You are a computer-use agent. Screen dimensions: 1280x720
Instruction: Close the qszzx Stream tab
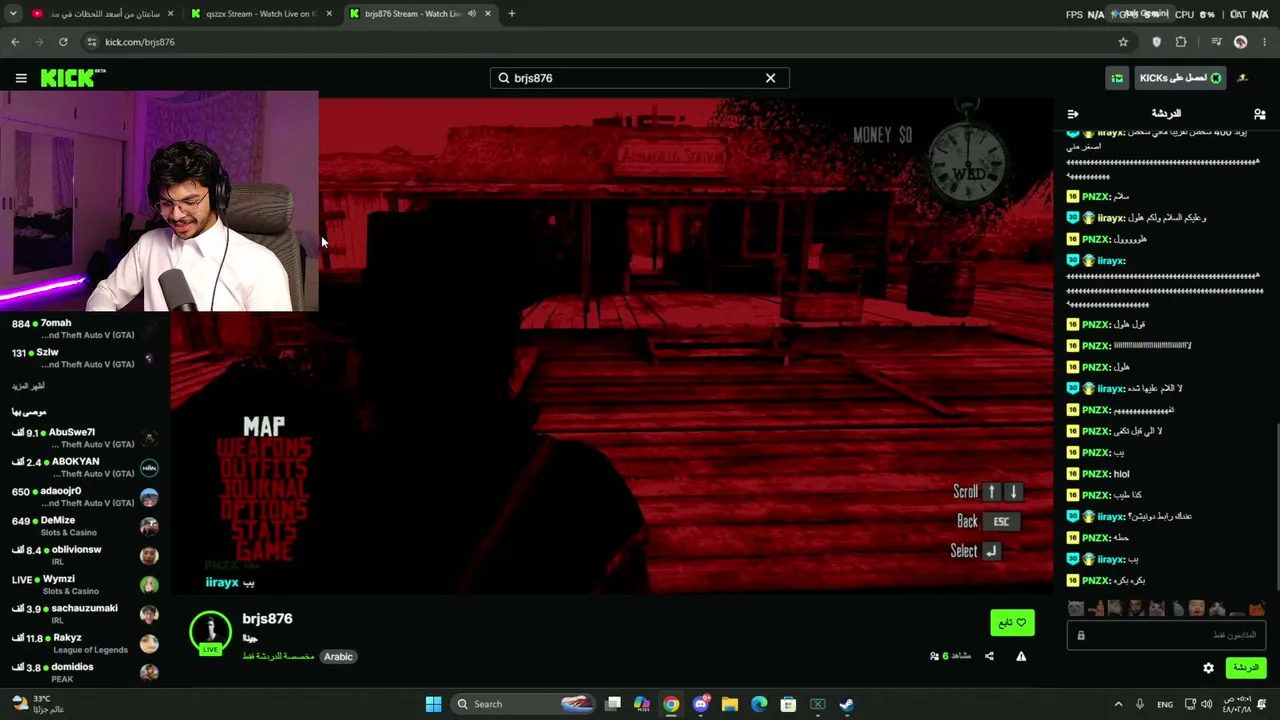[x=329, y=14]
